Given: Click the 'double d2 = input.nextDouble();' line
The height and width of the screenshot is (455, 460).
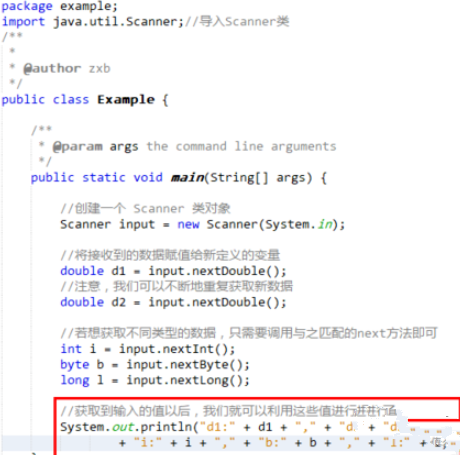Looking at the screenshot, I should 173,302.
